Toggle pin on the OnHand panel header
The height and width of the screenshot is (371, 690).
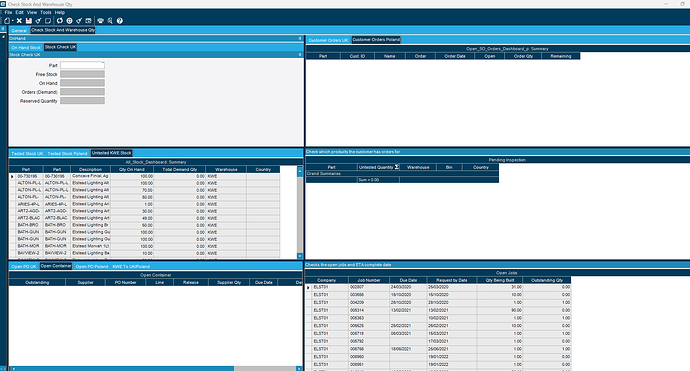pyautogui.click(x=300, y=38)
